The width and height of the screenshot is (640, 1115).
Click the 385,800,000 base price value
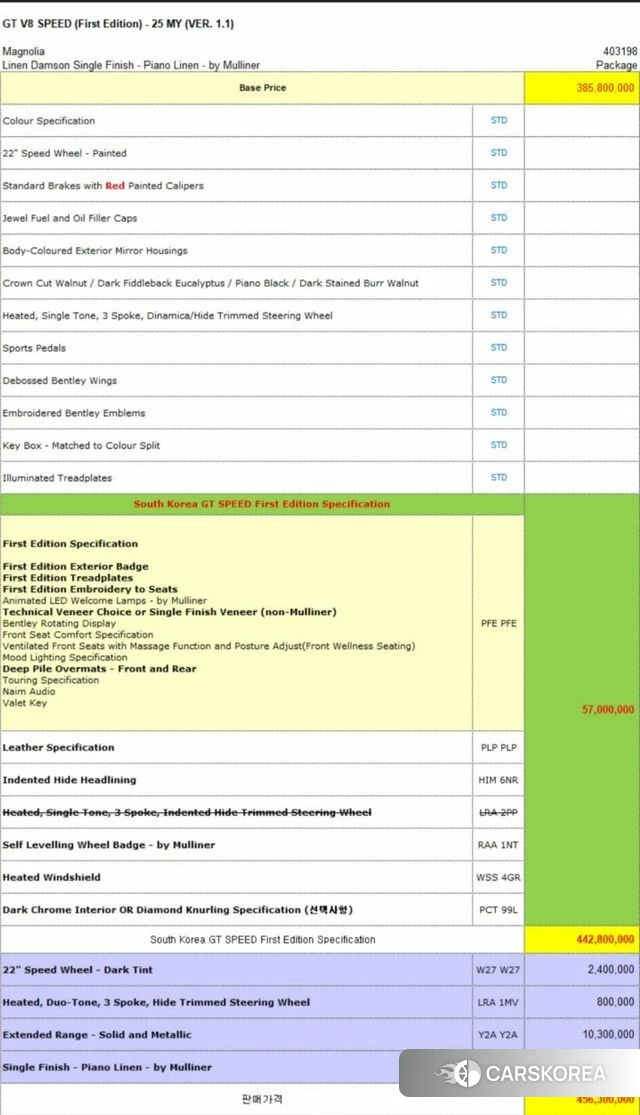click(605, 87)
